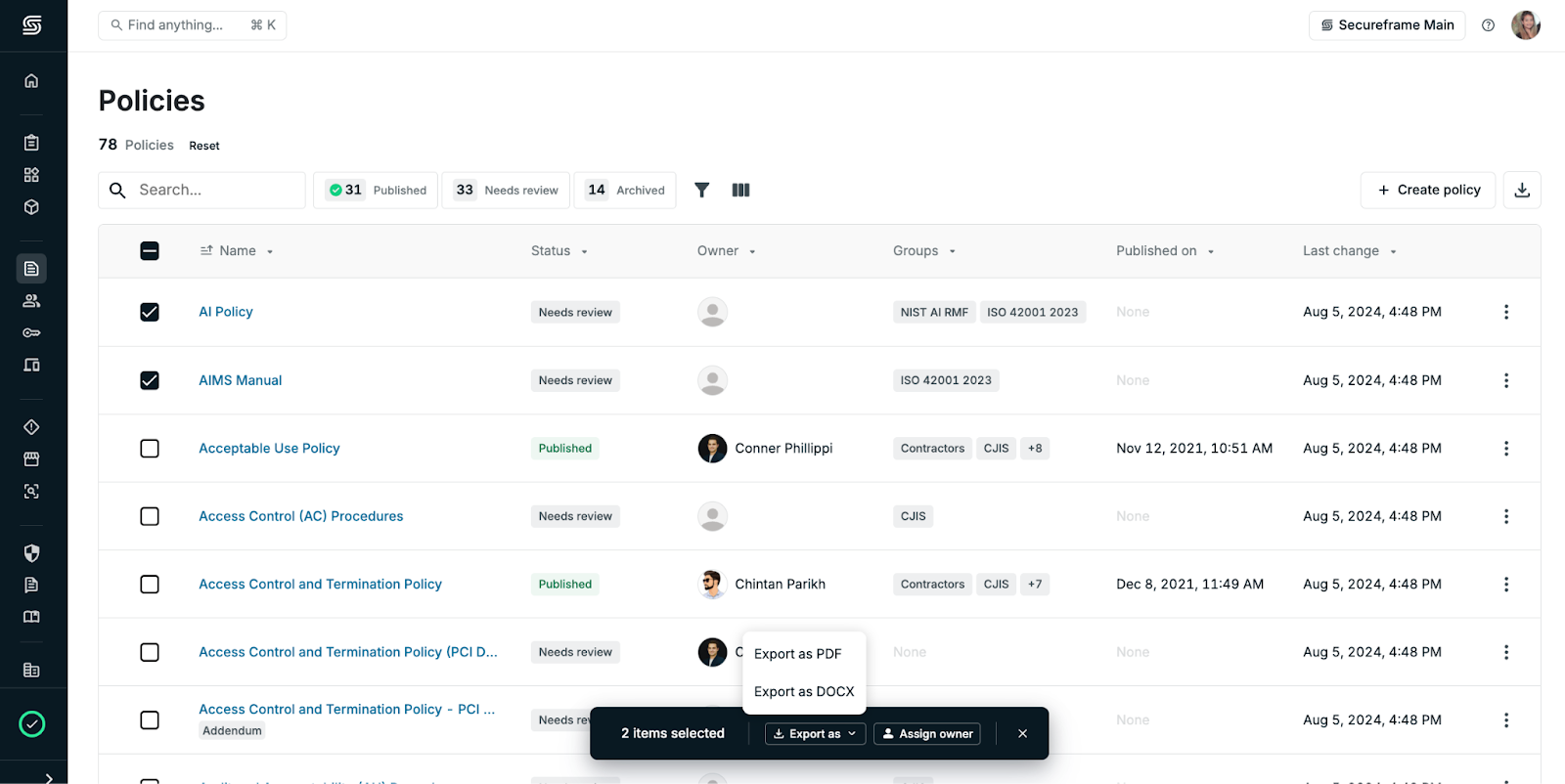Image resolution: width=1565 pixels, height=784 pixels.
Task: Open the filter funnel icon
Action: [x=701, y=190]
